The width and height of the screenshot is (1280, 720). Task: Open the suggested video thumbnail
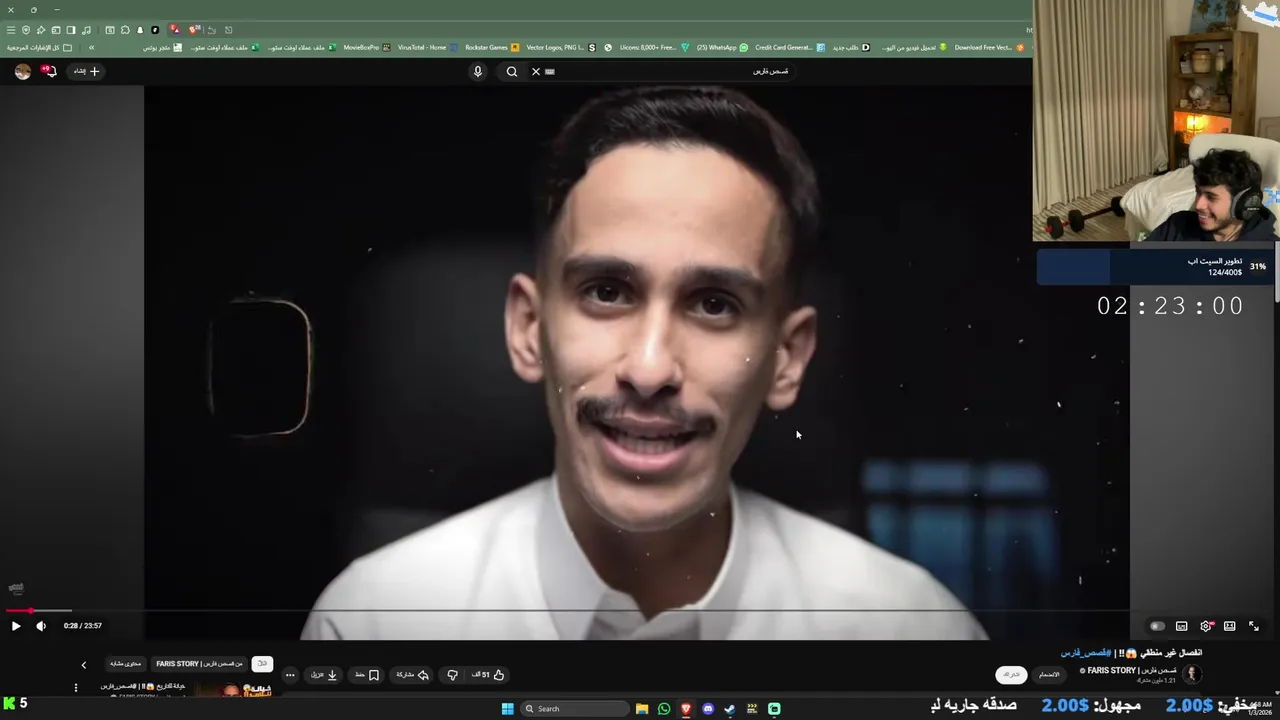233,689
